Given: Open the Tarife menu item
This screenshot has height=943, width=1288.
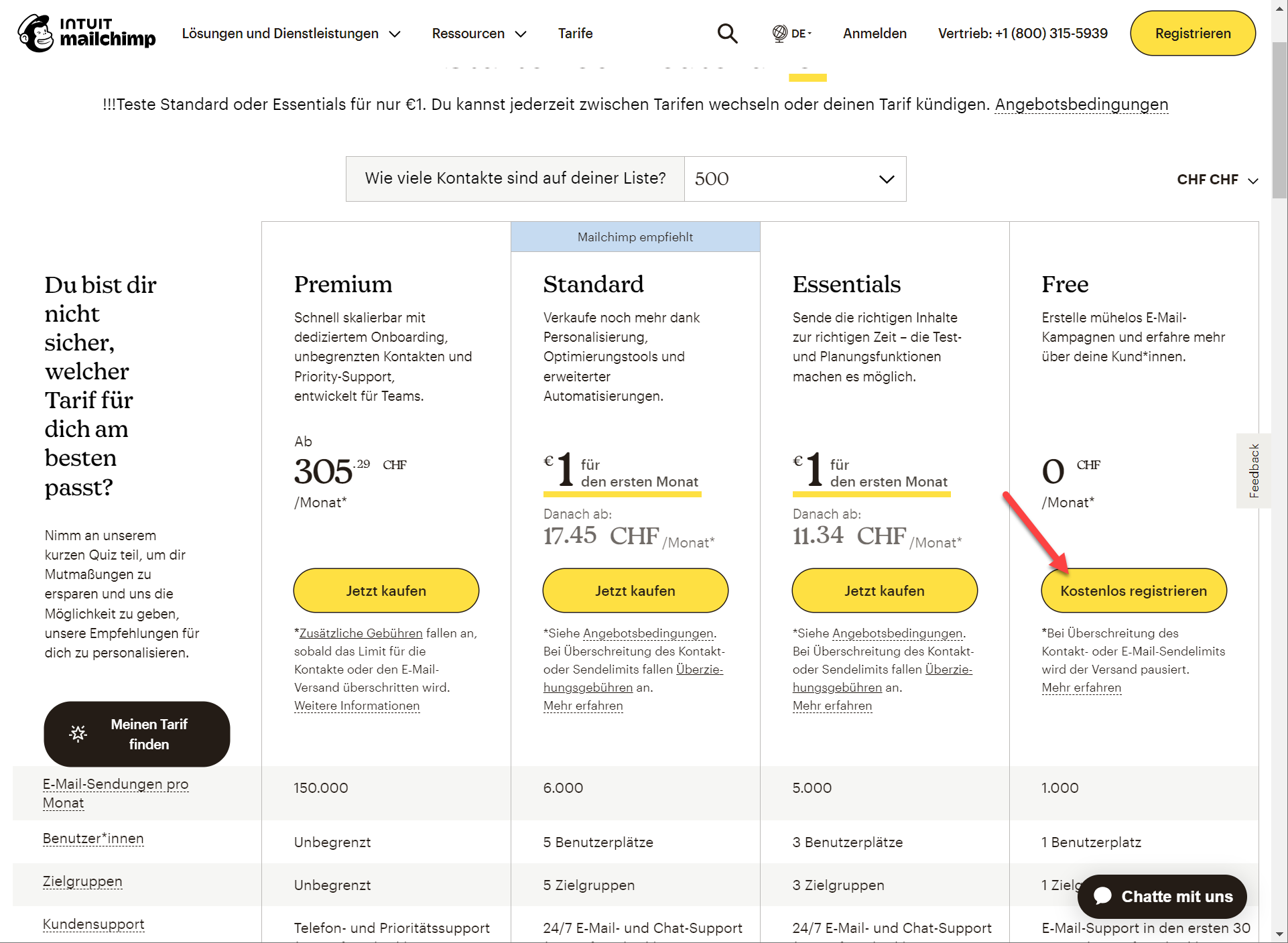Looking at the screenshot, I should pyautogui.click(x=575, y=34).
